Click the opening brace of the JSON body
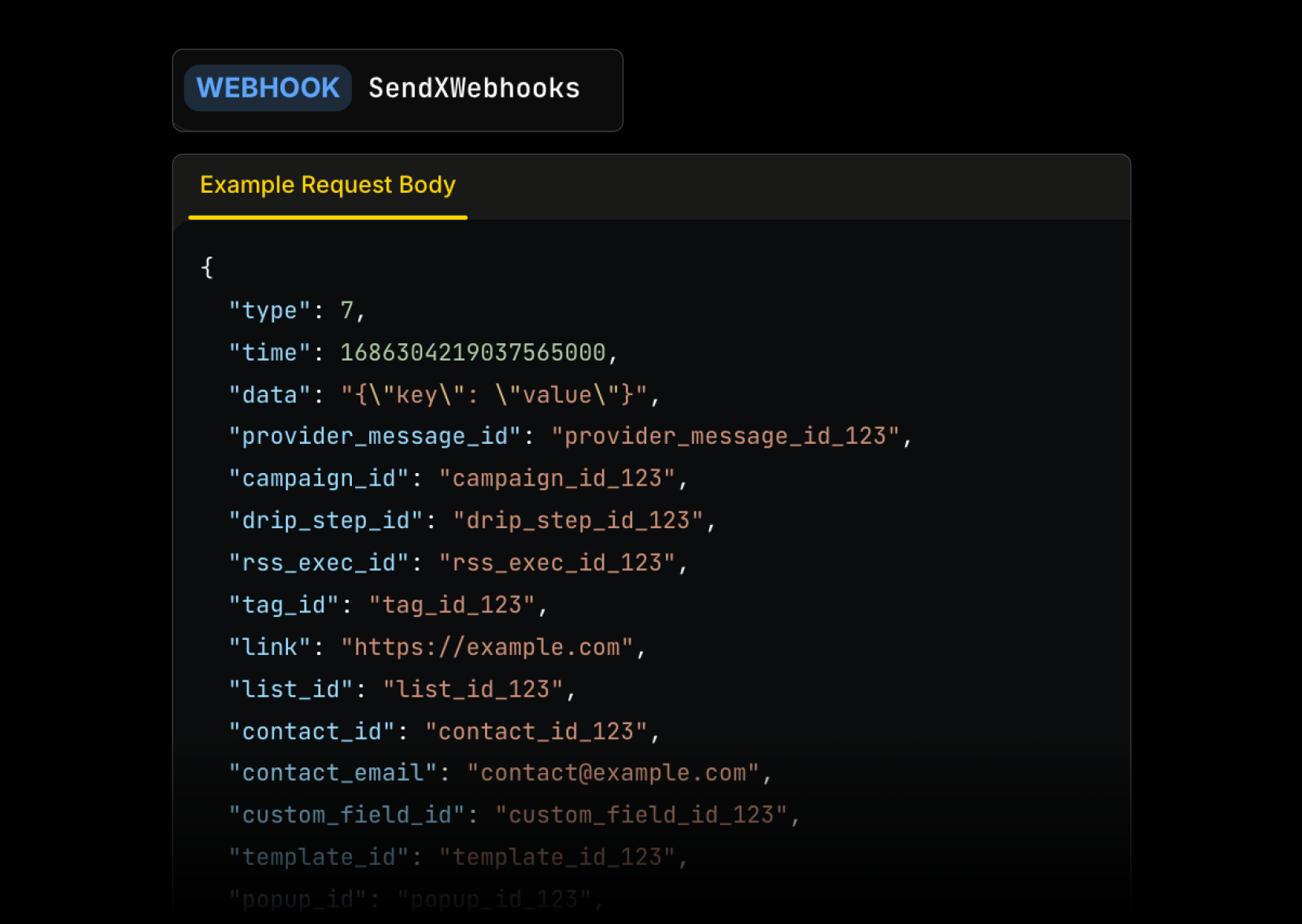Screen dimensions: 1302x924 click(207, 268)
